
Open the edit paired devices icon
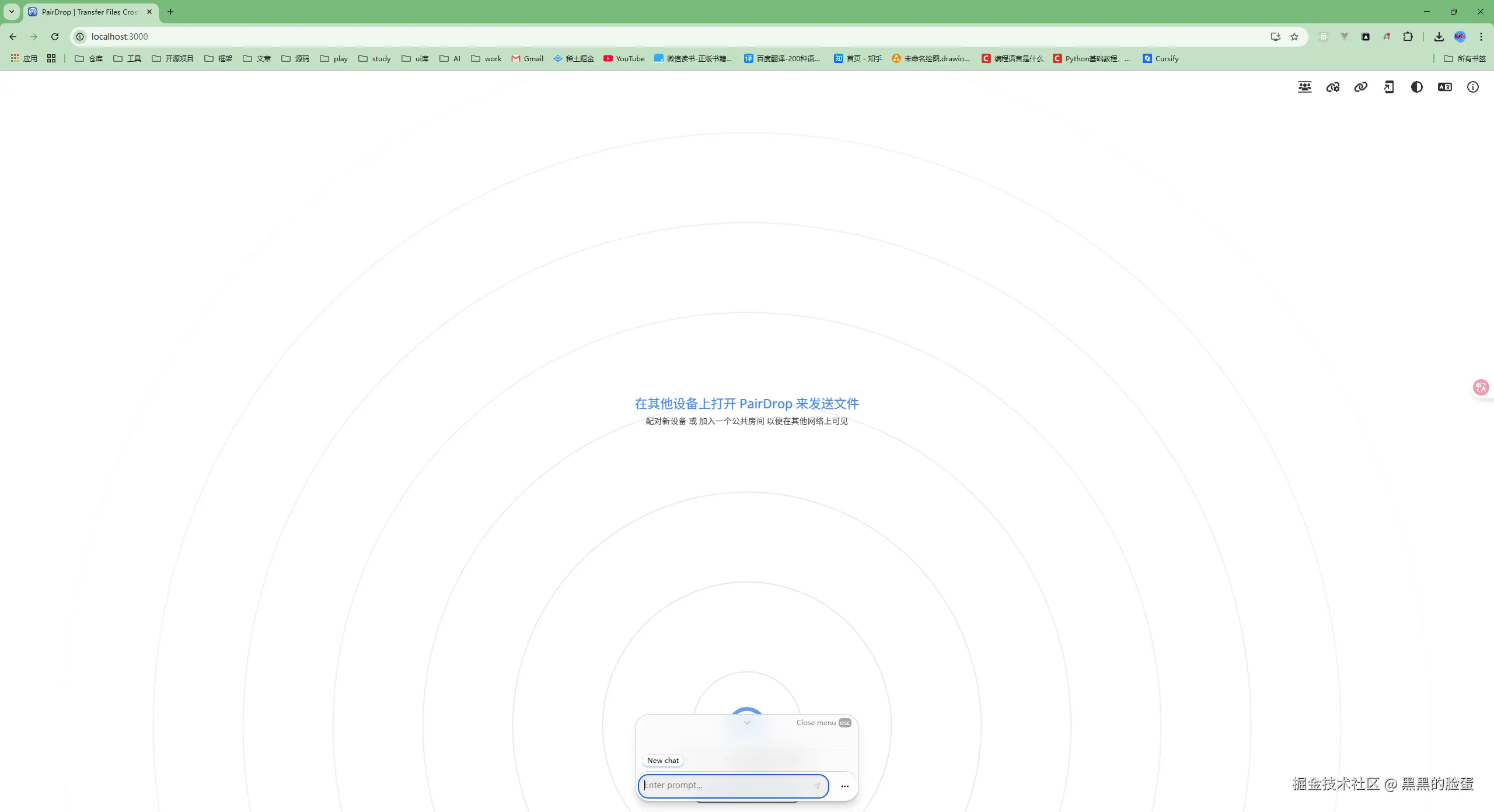click(x=1332, y=87)
